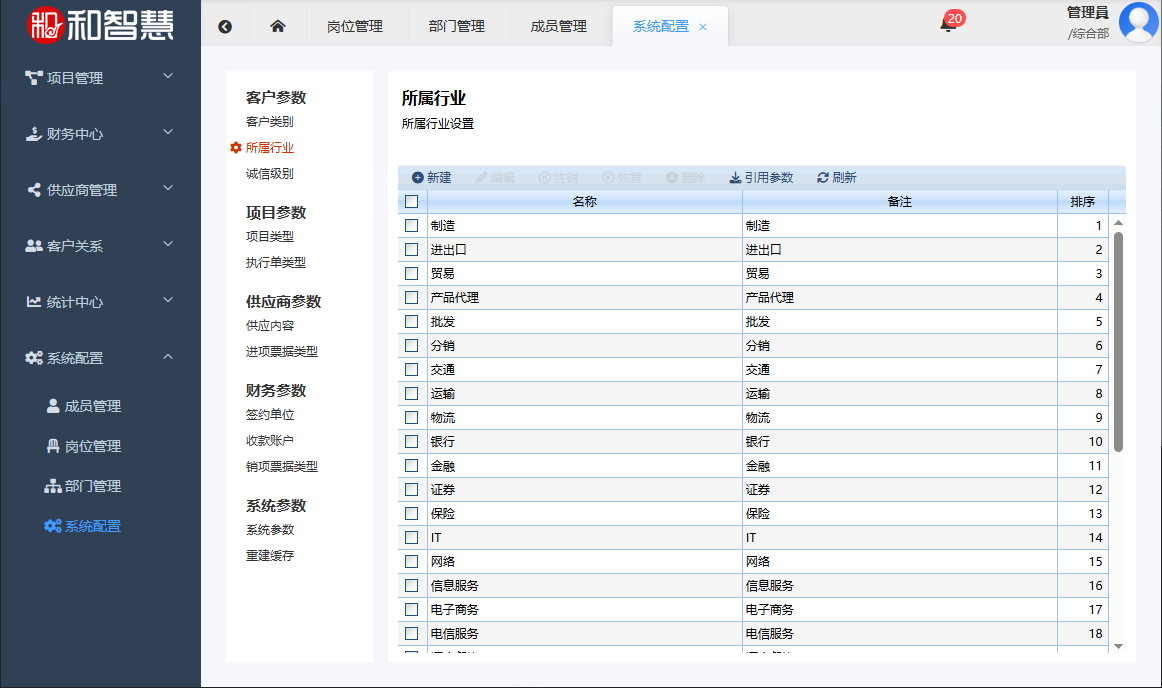Click the scrollbar down arrow
Screen dimensions: 1162x688
click(x=1118, y=646)
